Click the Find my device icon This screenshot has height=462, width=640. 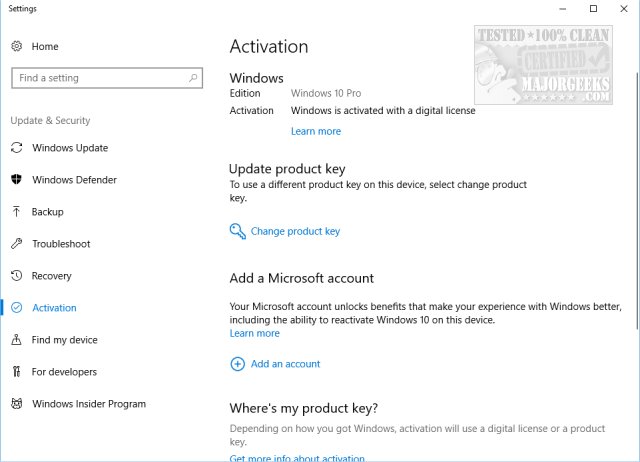point(16,340)
